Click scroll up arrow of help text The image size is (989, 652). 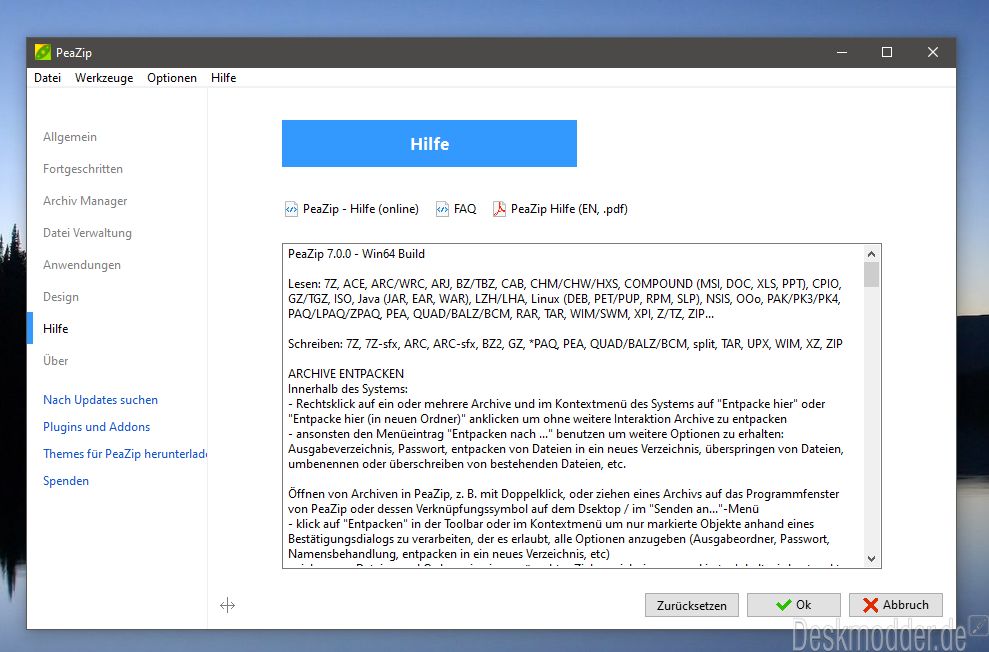click(x=871, y=254)
